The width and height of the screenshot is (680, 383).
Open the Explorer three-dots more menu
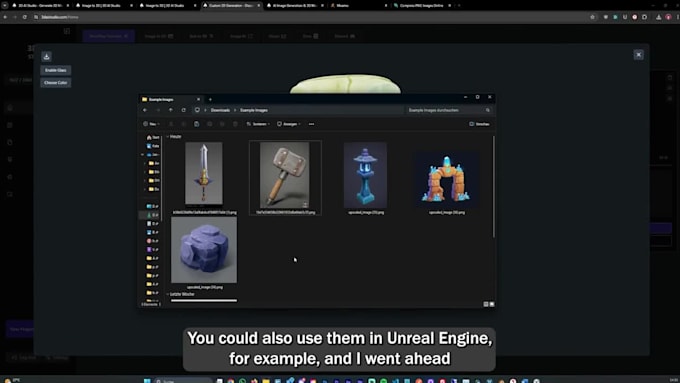311,124
